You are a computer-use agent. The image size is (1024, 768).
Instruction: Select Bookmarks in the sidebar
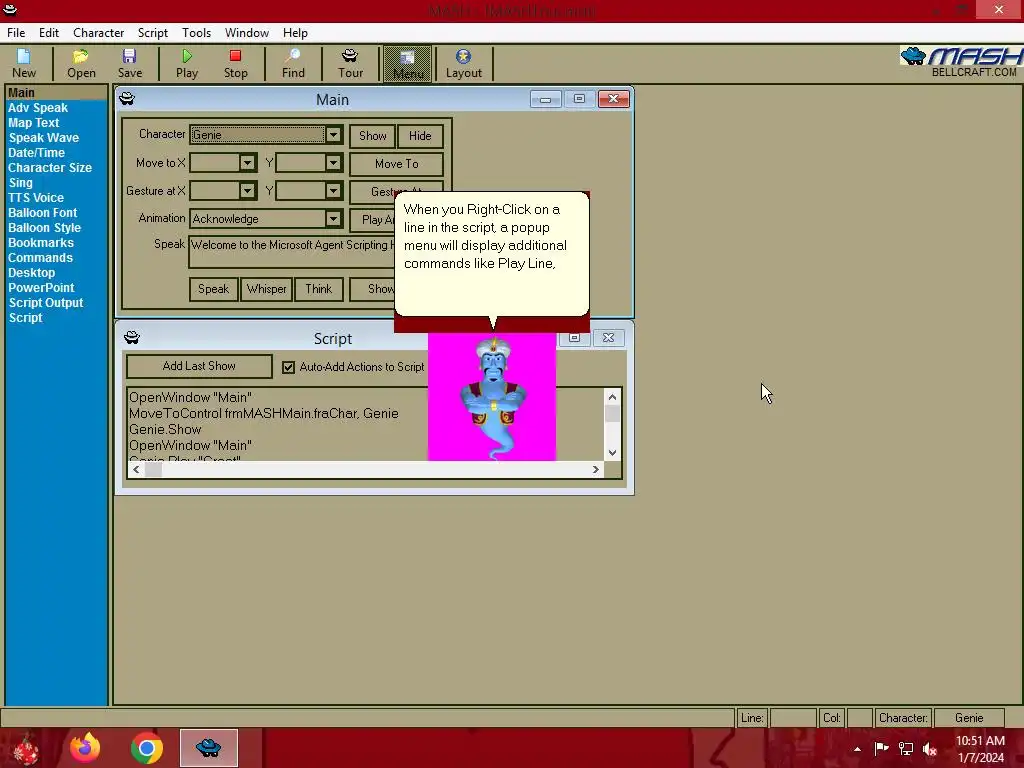(x=41, y=243)
